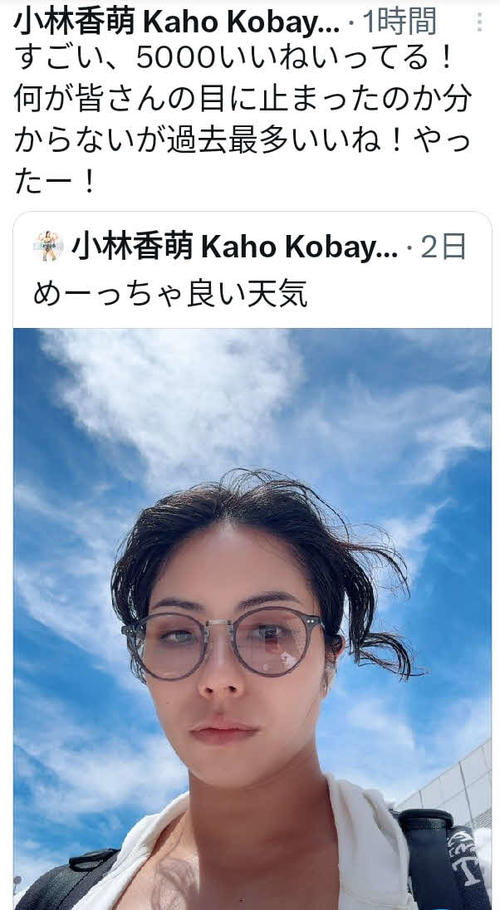Open the attached selfie photo full screen
The height and width of the screenshot is (910, 500).
(252, 619)
